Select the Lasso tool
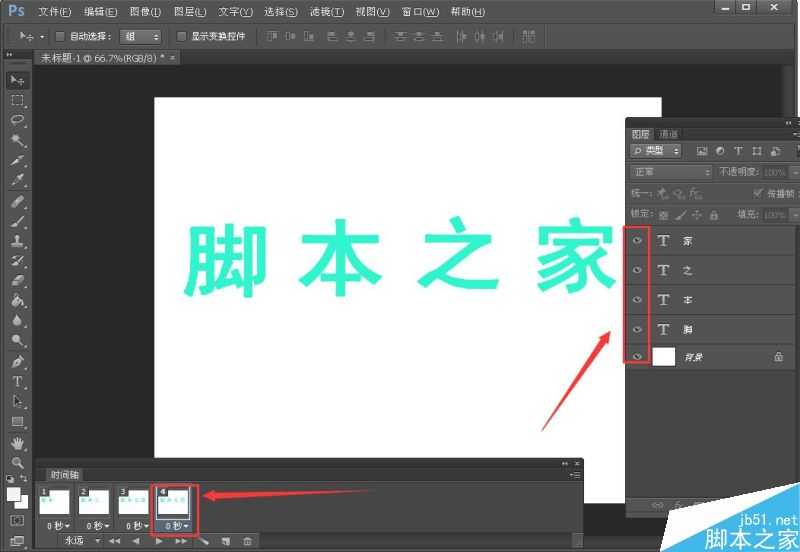The width and height of the screenshot is (800, 552). [x=17, y=120]
